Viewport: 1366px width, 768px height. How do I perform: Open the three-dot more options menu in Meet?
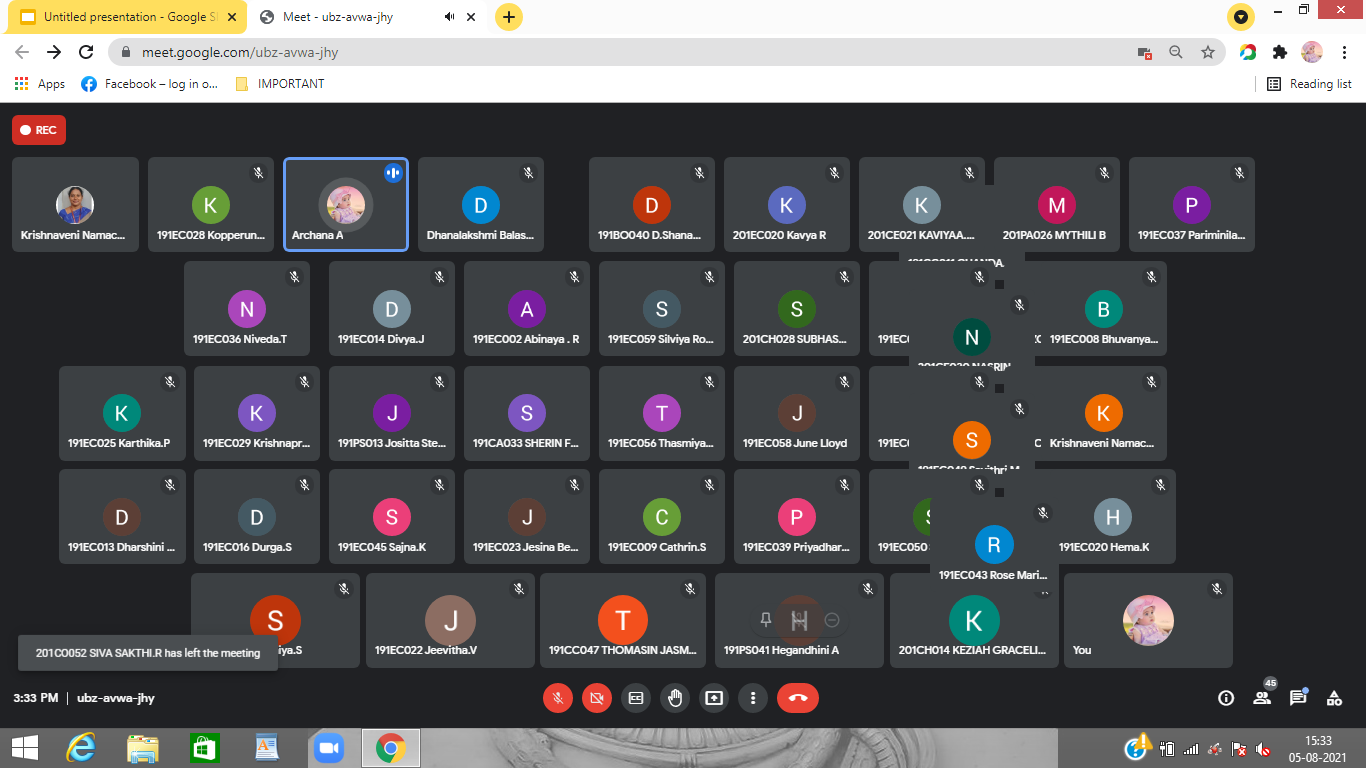753,698
